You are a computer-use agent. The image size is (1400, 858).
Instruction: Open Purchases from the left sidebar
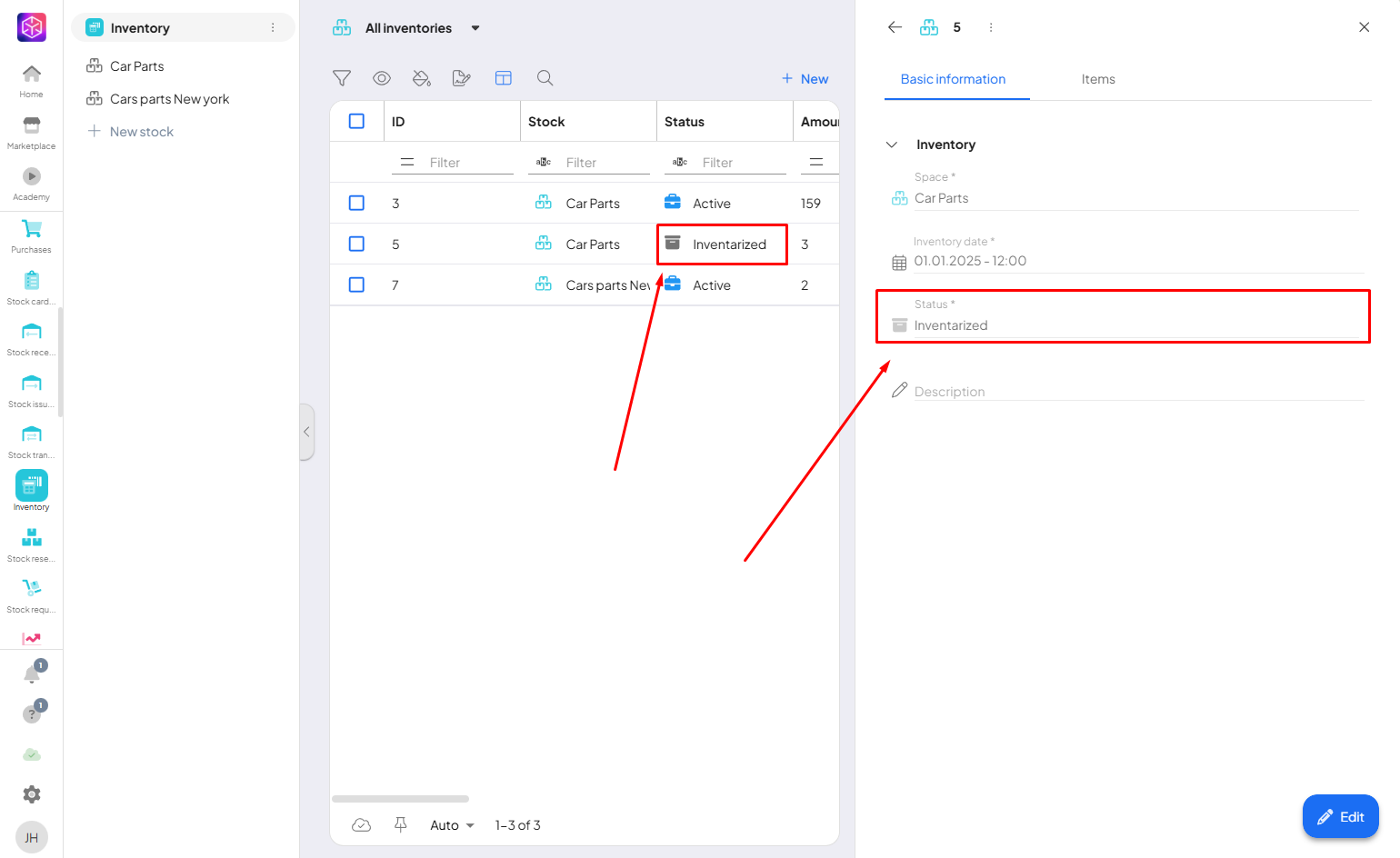click(x=31, y=235)
